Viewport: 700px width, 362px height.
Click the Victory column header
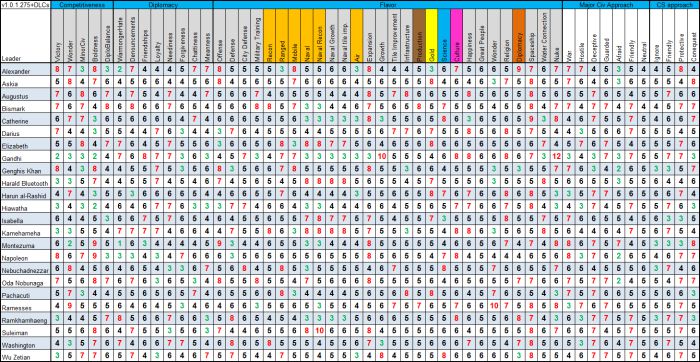pos(58,36)
